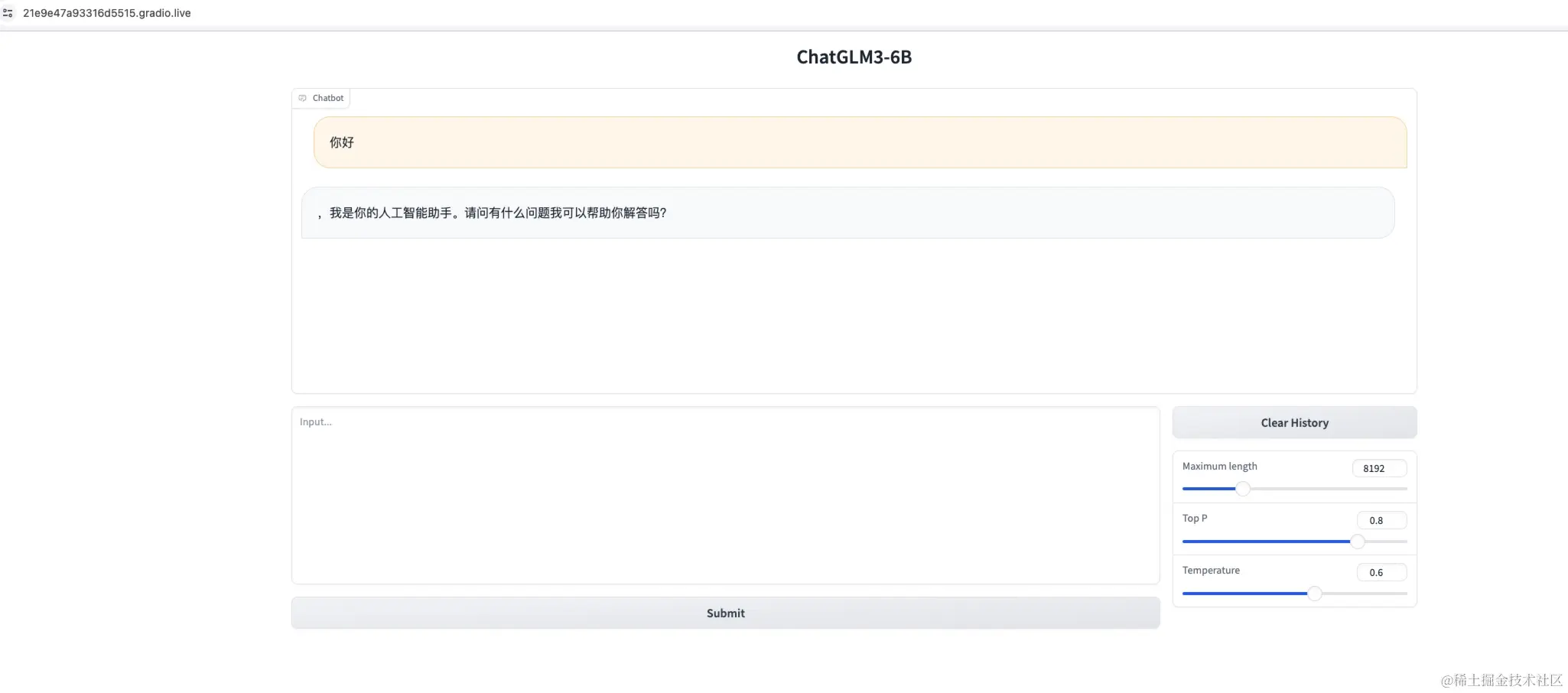The image size is (1568, 693).
Task: Select the Chatbot panel label
Action: coord(327,98)
